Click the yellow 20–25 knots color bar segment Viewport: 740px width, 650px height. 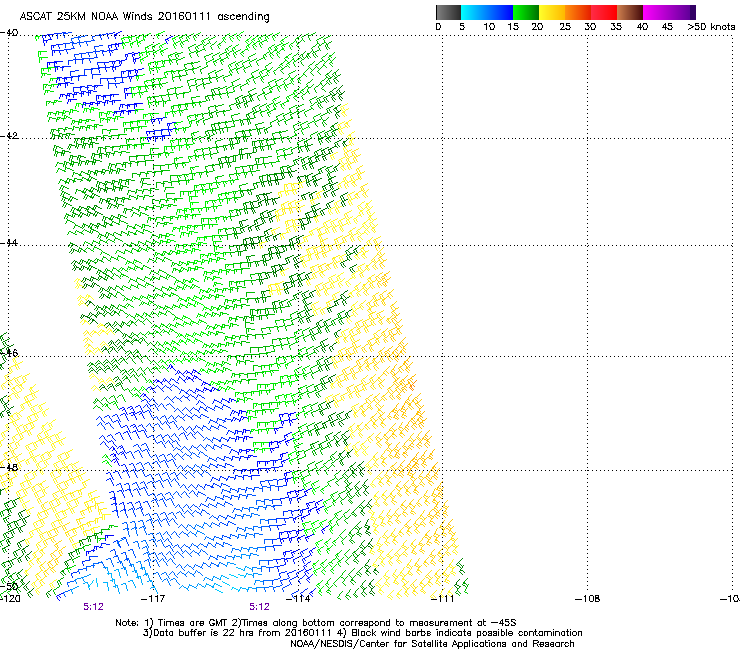[552, 12]
